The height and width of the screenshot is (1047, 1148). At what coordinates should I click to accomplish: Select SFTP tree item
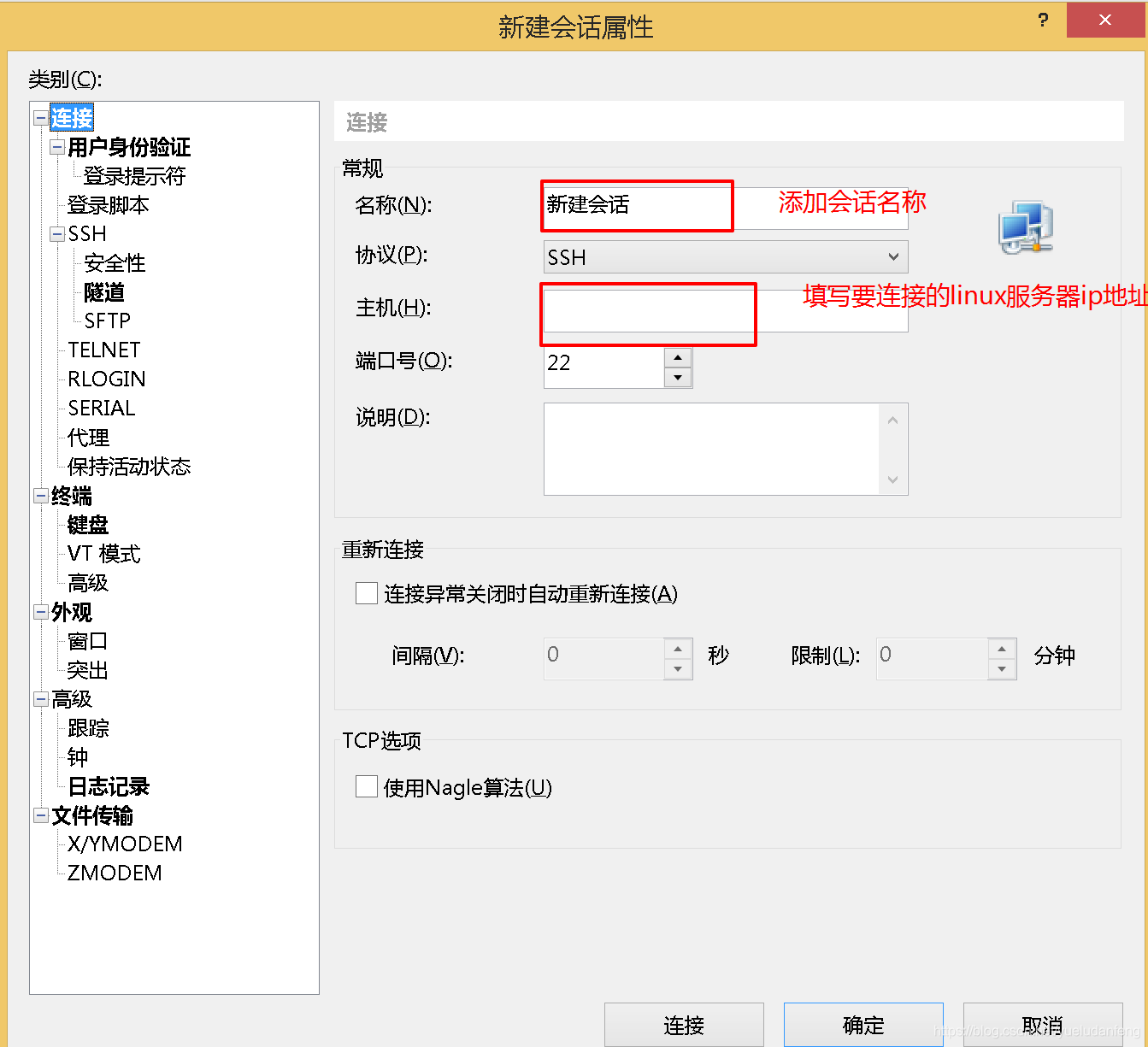[x=108, y=321]
